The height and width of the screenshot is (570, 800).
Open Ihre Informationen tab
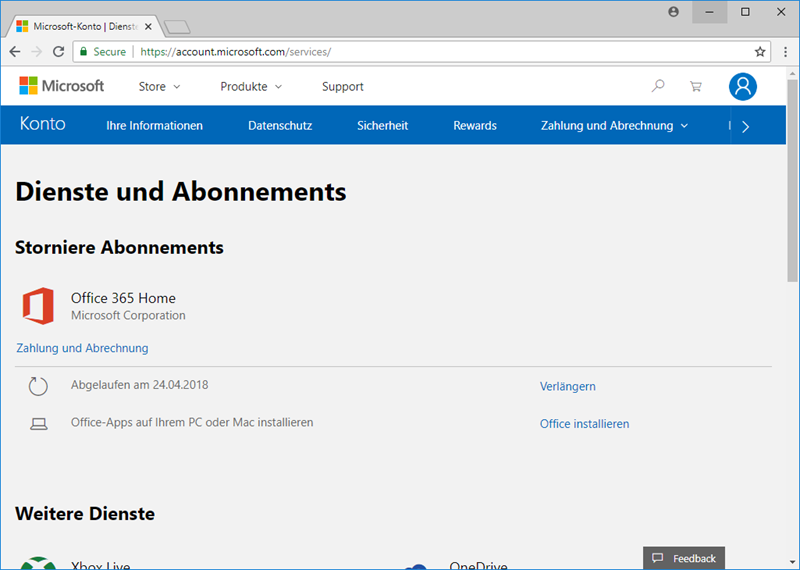coord(154,126)
